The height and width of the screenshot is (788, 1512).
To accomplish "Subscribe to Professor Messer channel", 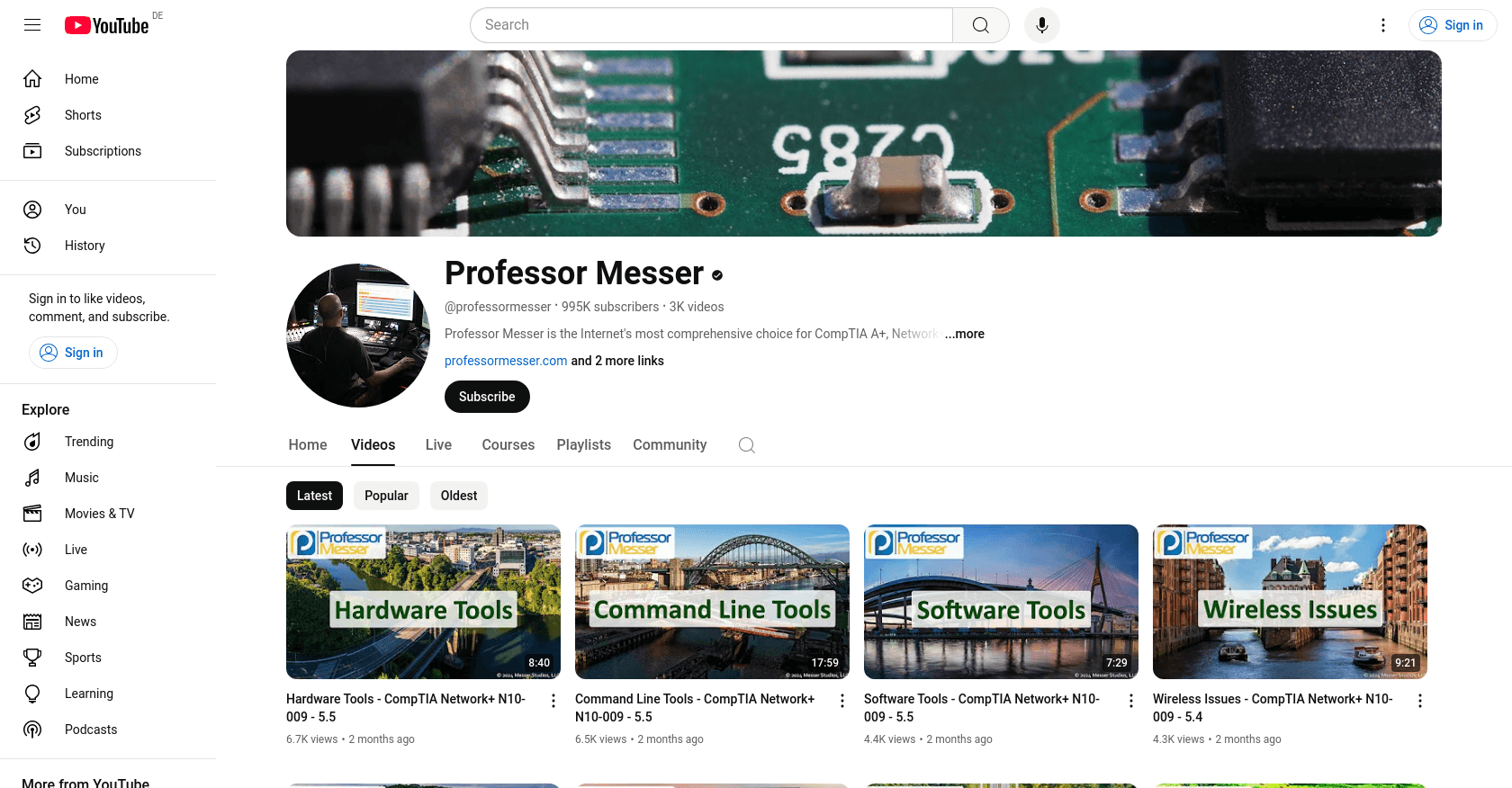I will [487, 397].
